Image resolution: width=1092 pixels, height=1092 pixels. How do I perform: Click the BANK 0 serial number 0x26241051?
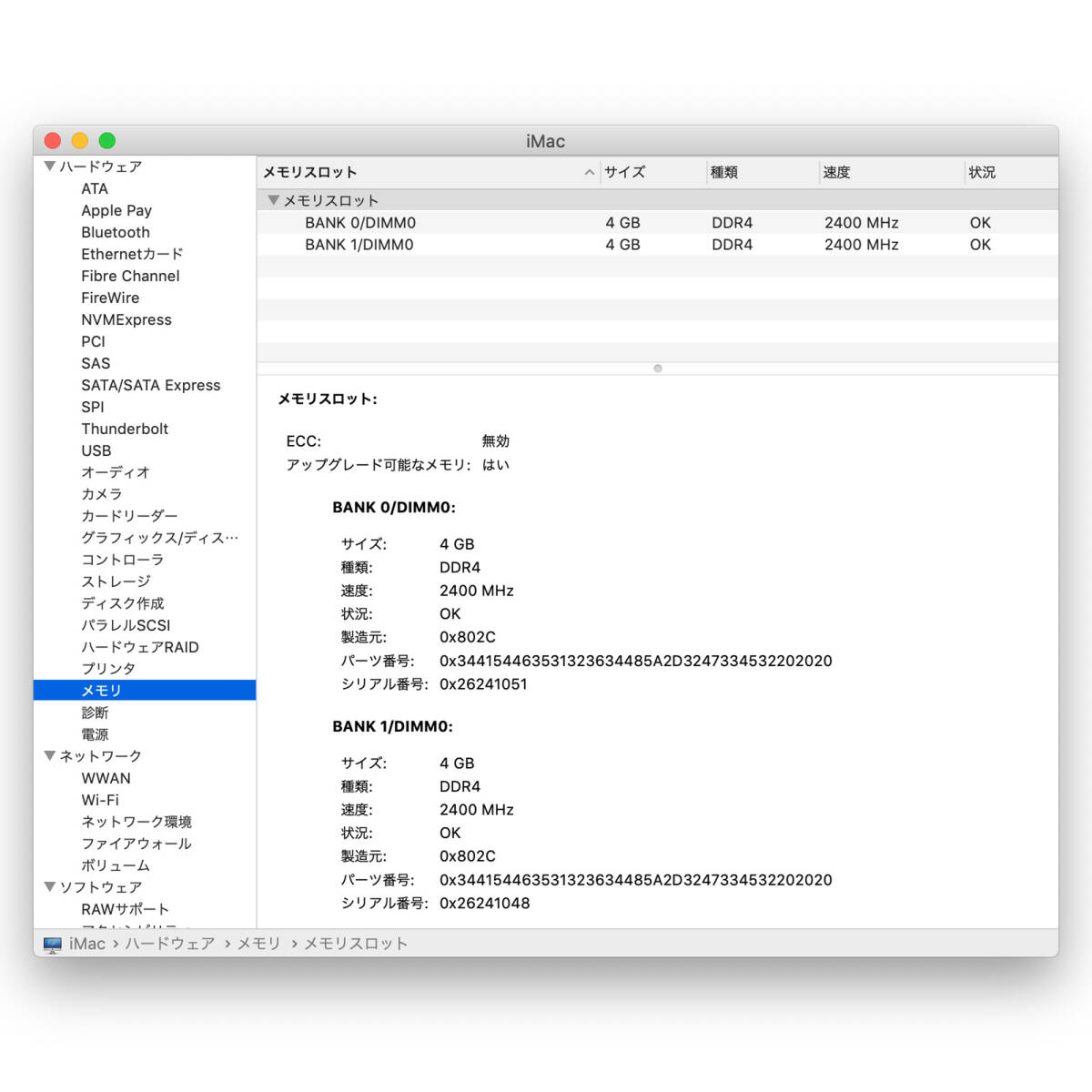[483, 684]
